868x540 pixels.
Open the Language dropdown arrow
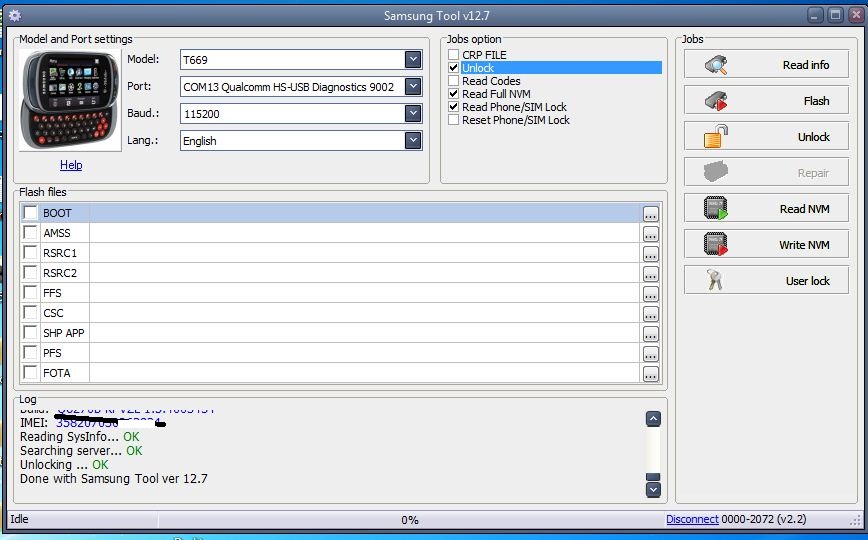pyautogui.click(x=412, y=141)
